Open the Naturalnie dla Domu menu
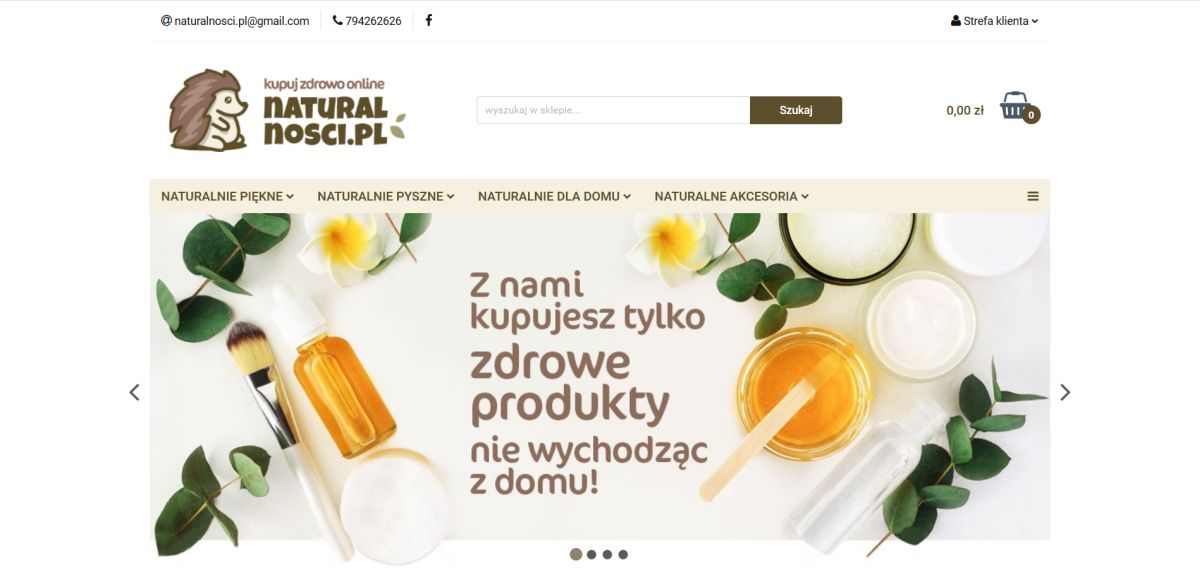1200x572 pixels. [x=555, y=196]
